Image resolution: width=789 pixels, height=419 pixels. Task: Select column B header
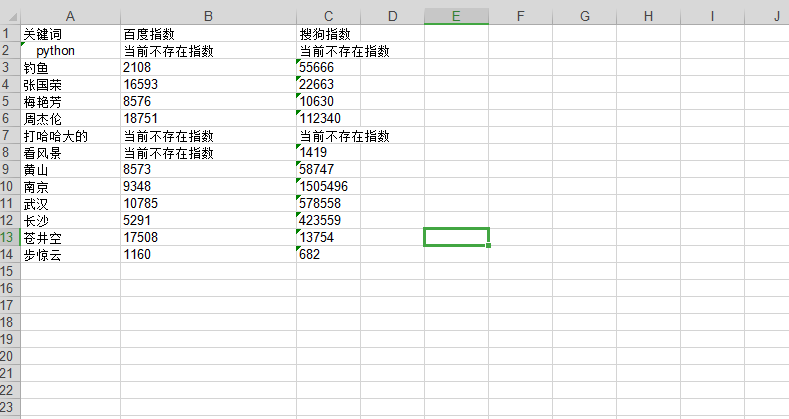point(208,16)
